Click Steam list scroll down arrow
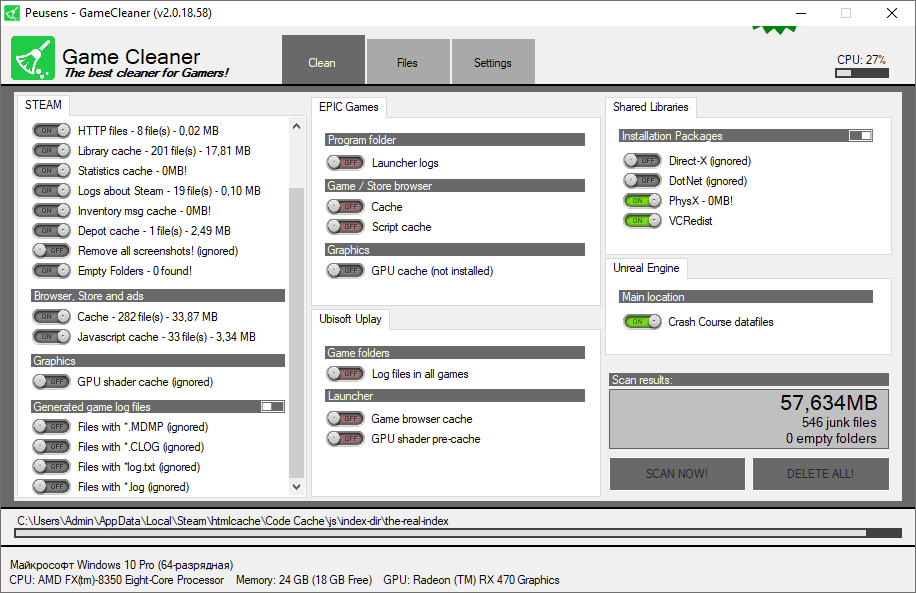 296,487
